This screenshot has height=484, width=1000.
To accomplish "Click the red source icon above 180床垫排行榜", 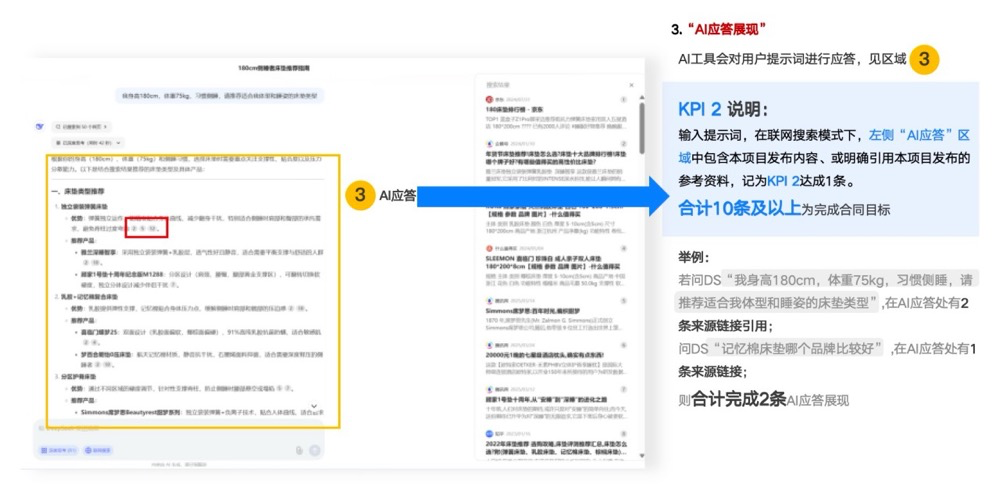I will 490,100.
